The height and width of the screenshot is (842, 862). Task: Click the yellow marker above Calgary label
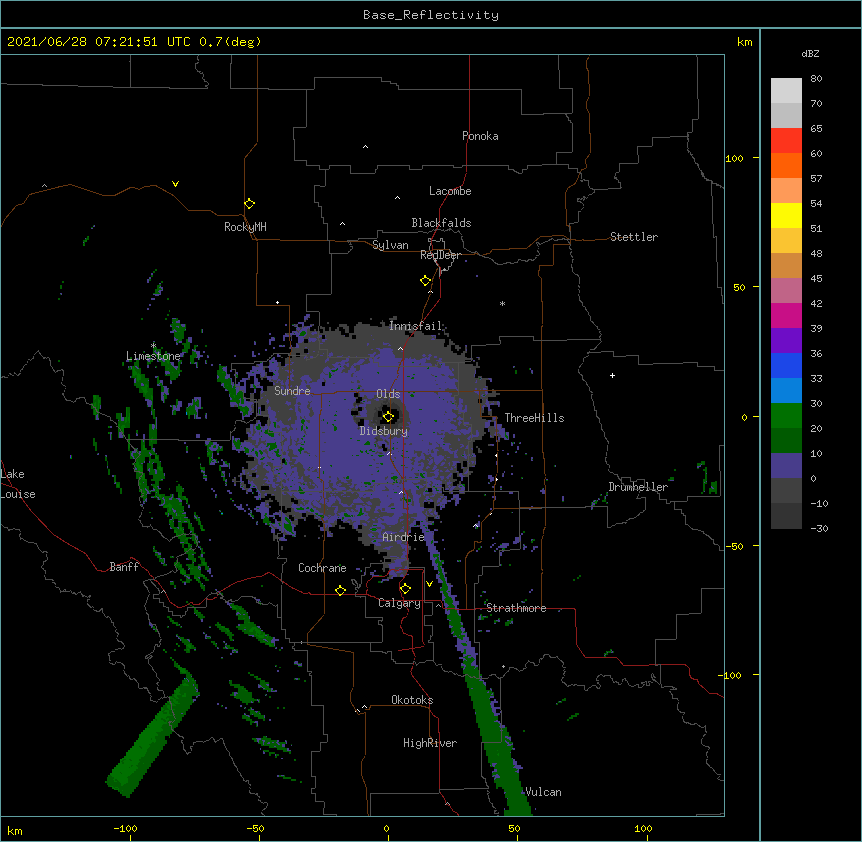pyautogui.click(x=405, y=589)
